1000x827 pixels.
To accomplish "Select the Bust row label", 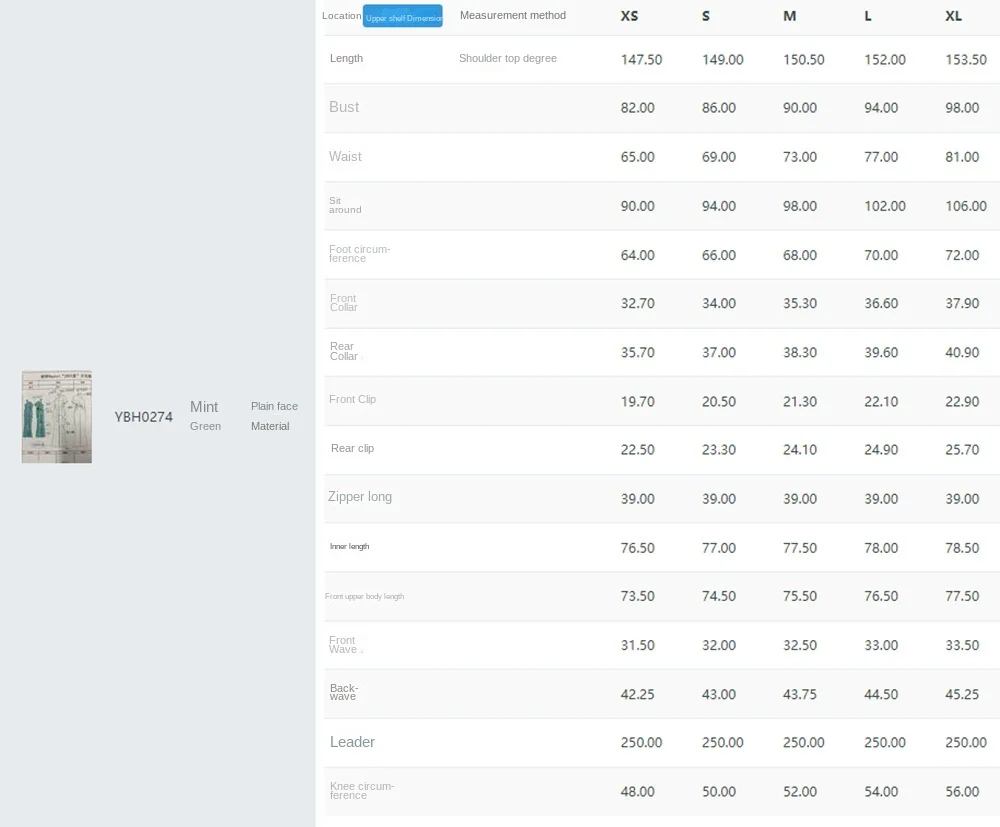I will coord(344,107).
